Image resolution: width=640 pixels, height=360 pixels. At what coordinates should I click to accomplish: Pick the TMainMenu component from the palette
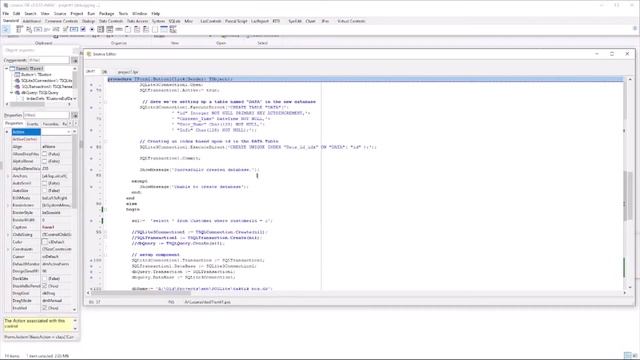click(20, 29)
